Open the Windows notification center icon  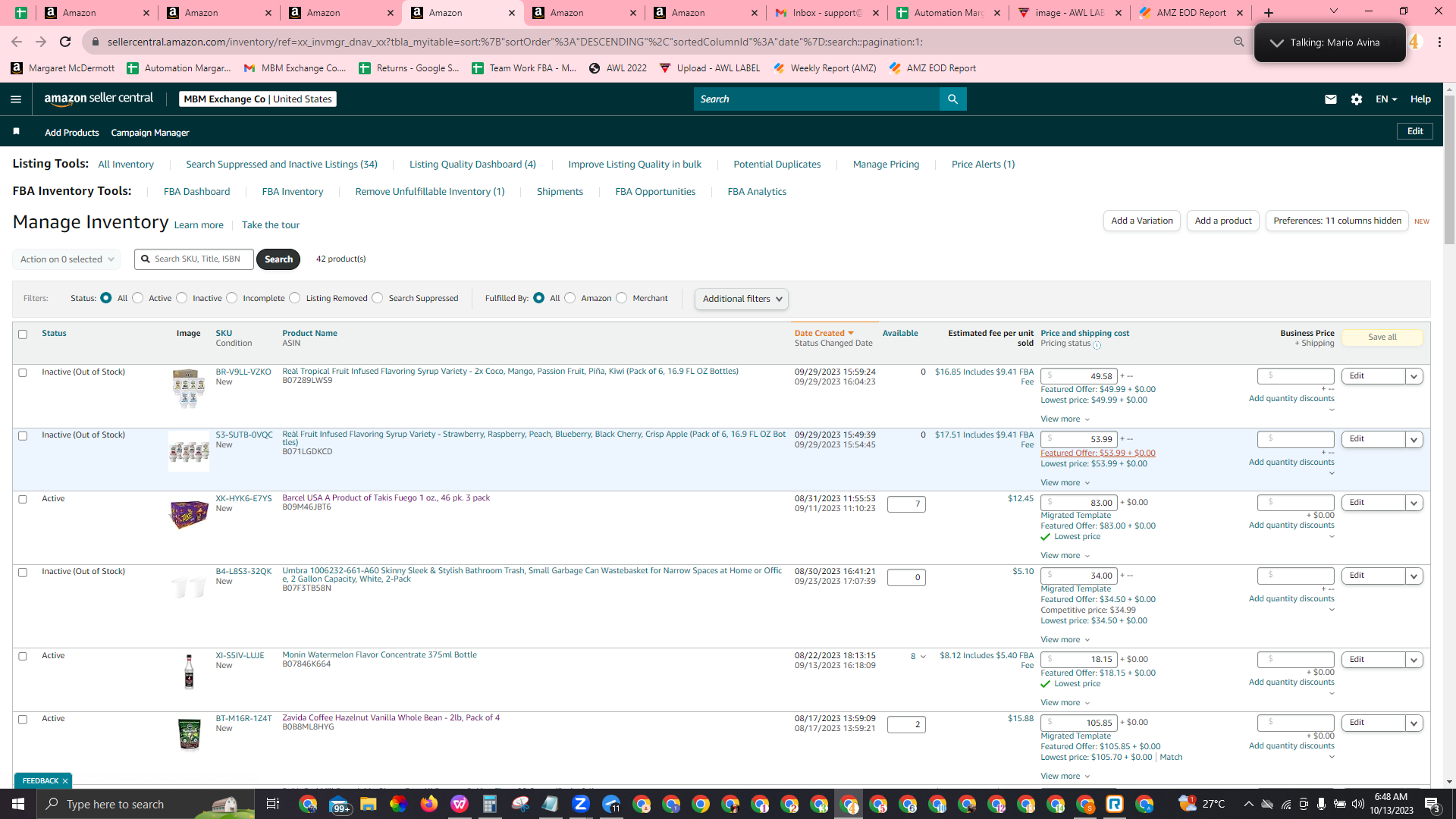click(1432, 804)
